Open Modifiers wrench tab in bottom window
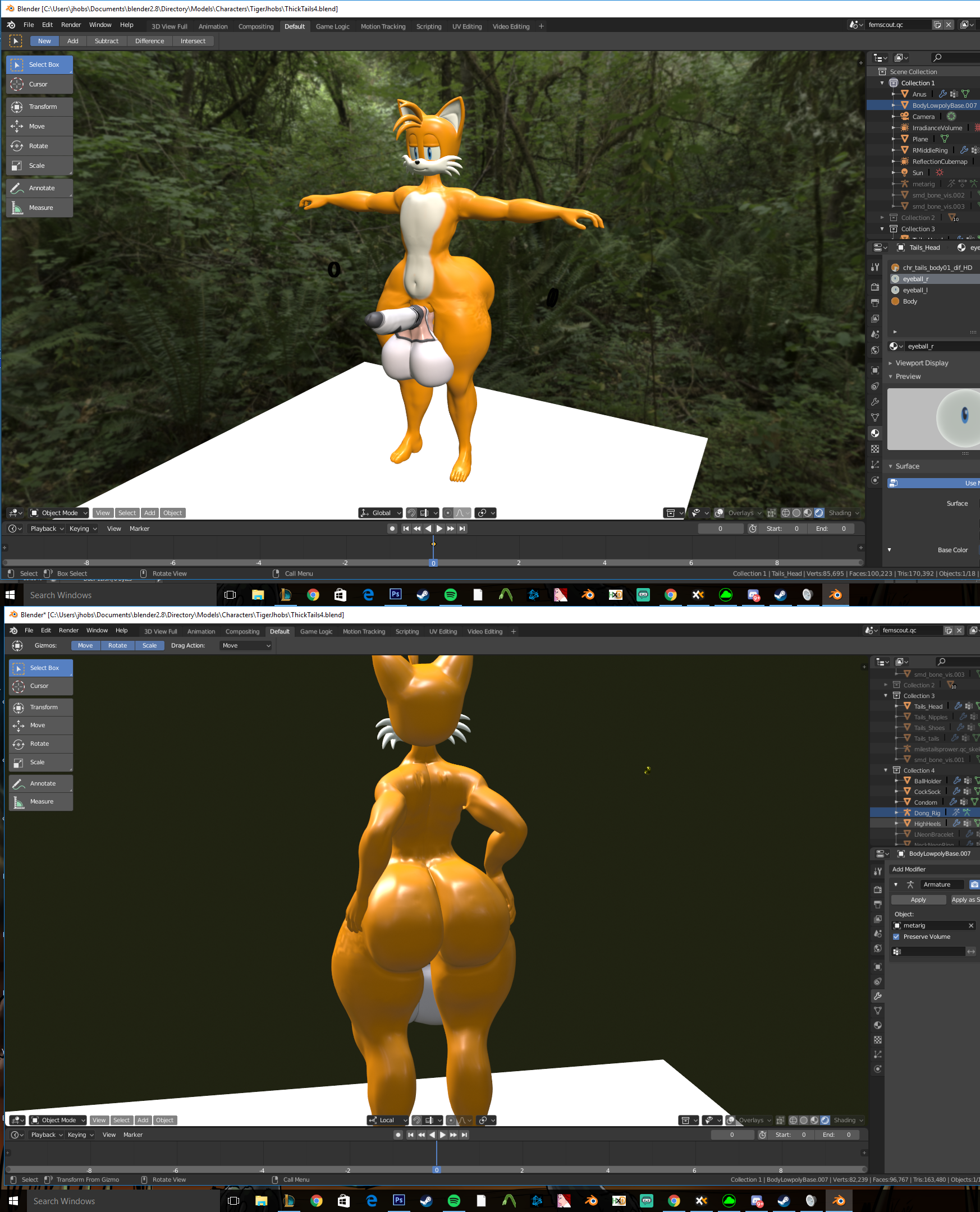Screen dimensions: 980x1212 pyautogui.click(x=878, y=996)
